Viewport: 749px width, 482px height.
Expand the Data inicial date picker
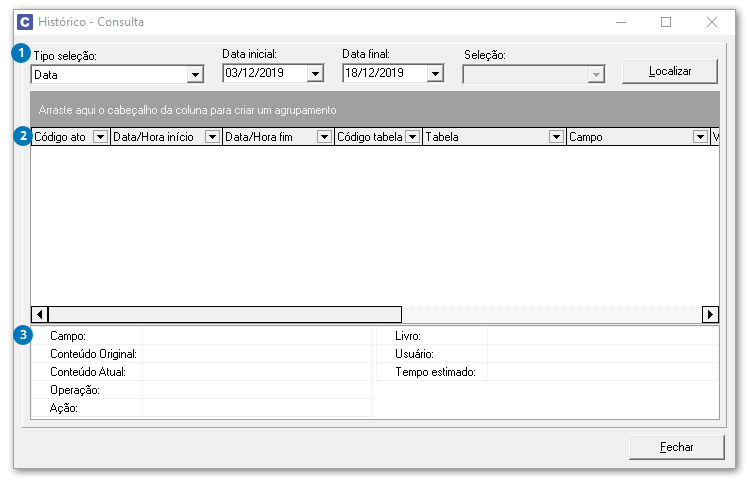[315, 73]
